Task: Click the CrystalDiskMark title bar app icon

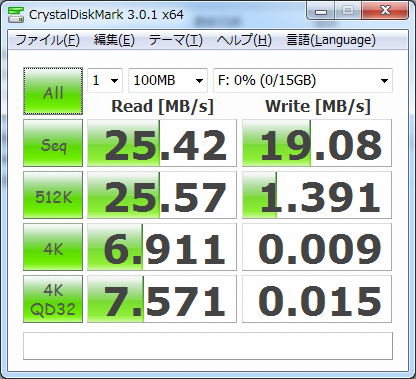Action: 16,15
